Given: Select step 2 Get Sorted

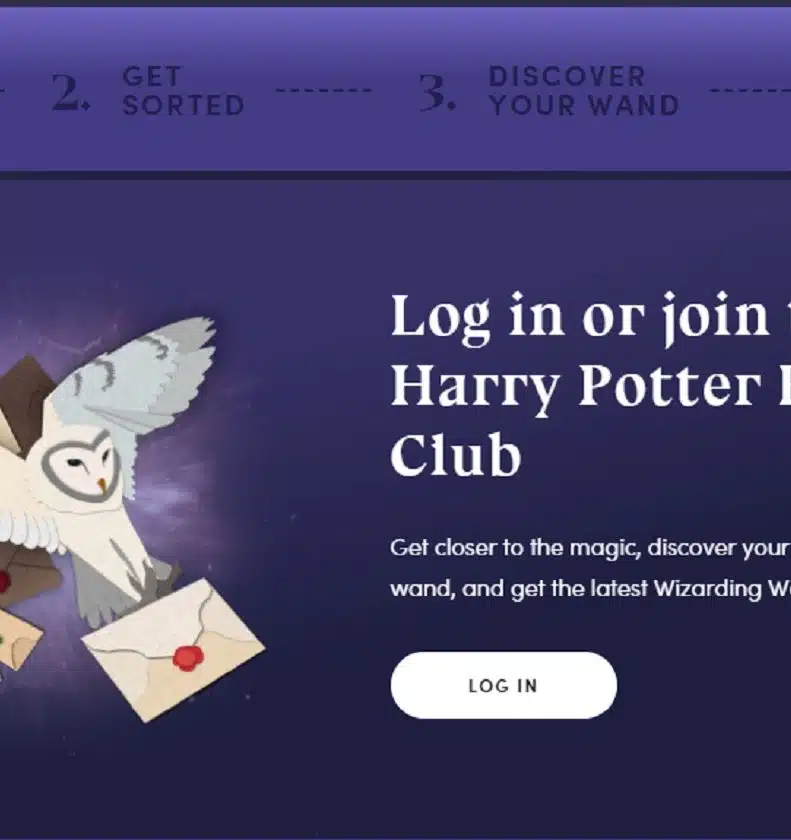Looking at the screenshot, I should point(148,91).
